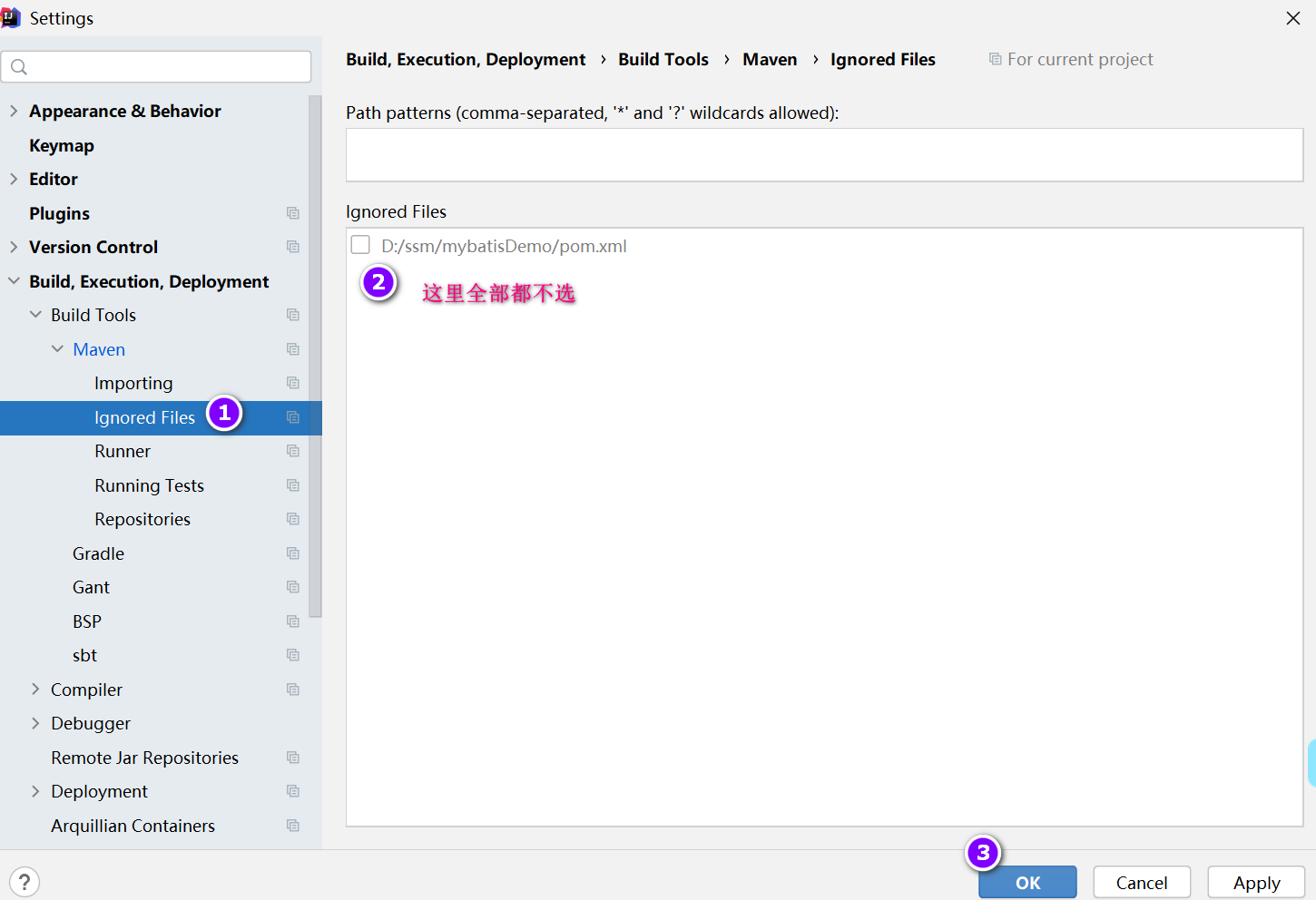Click project-level icon beside Importing
The width and height of the screenshot is (1316, 900).
coord(293,383)
